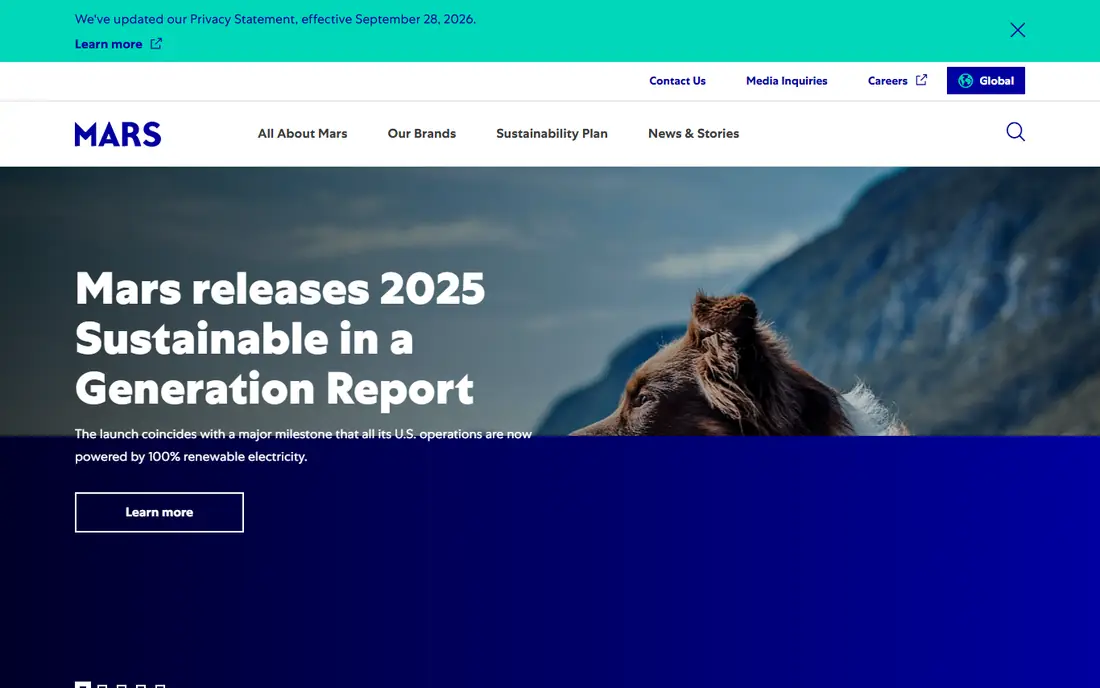Click the headline "Mars releases 2025 Sustainable in a Generation Report"

(280, 338)
